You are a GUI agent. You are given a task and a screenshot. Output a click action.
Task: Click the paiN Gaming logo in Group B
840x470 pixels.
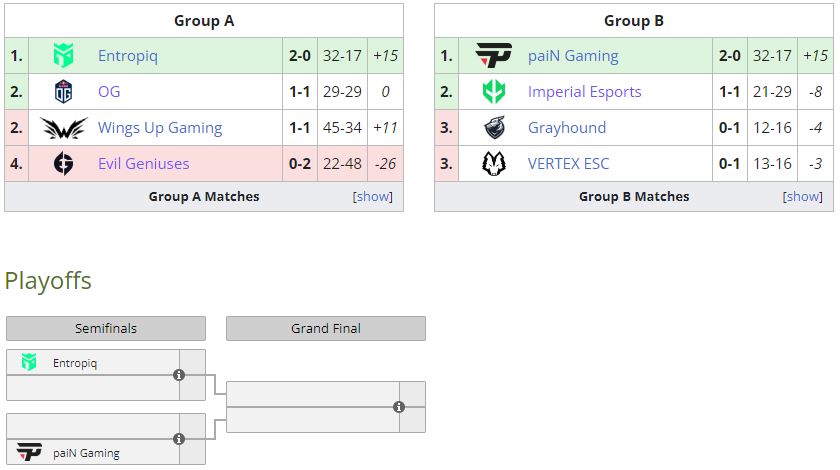(493, 56)
